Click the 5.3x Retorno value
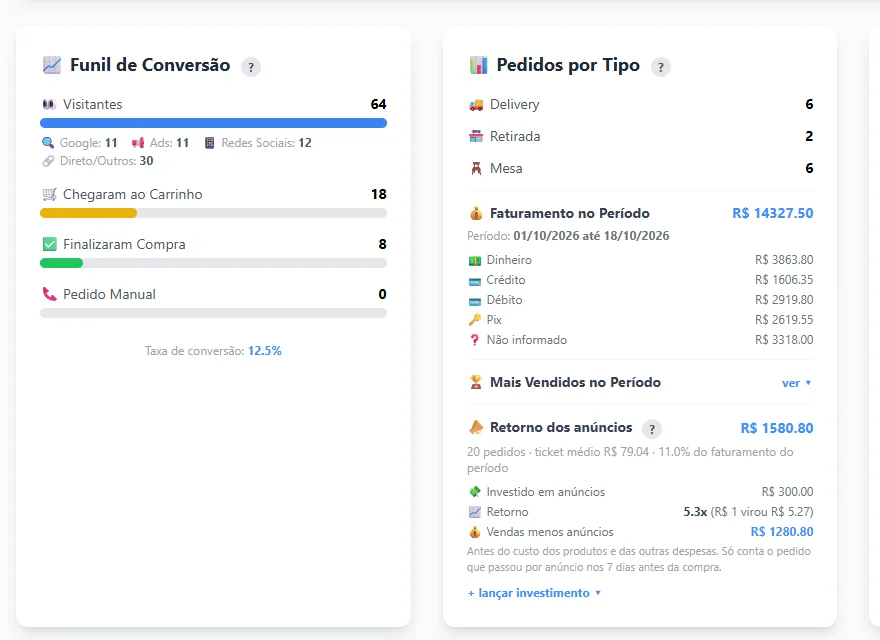Viewport: 880px width, 640px height. click(695, 512)
